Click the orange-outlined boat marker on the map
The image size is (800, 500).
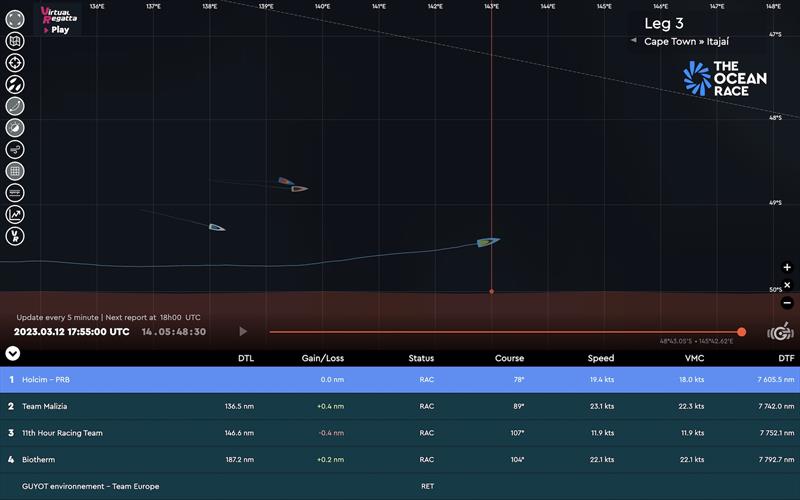click(299, 189)
